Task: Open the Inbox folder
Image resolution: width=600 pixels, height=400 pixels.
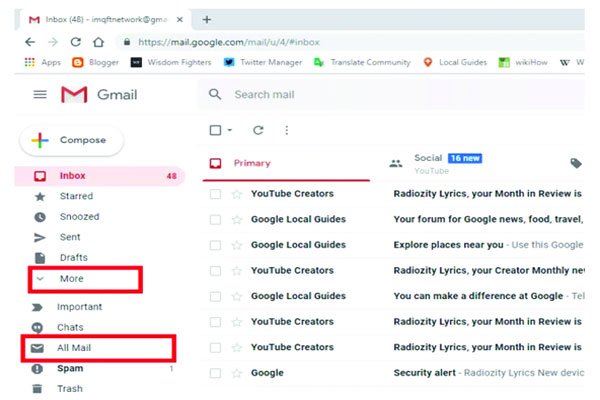Action: tap(99, 176)
